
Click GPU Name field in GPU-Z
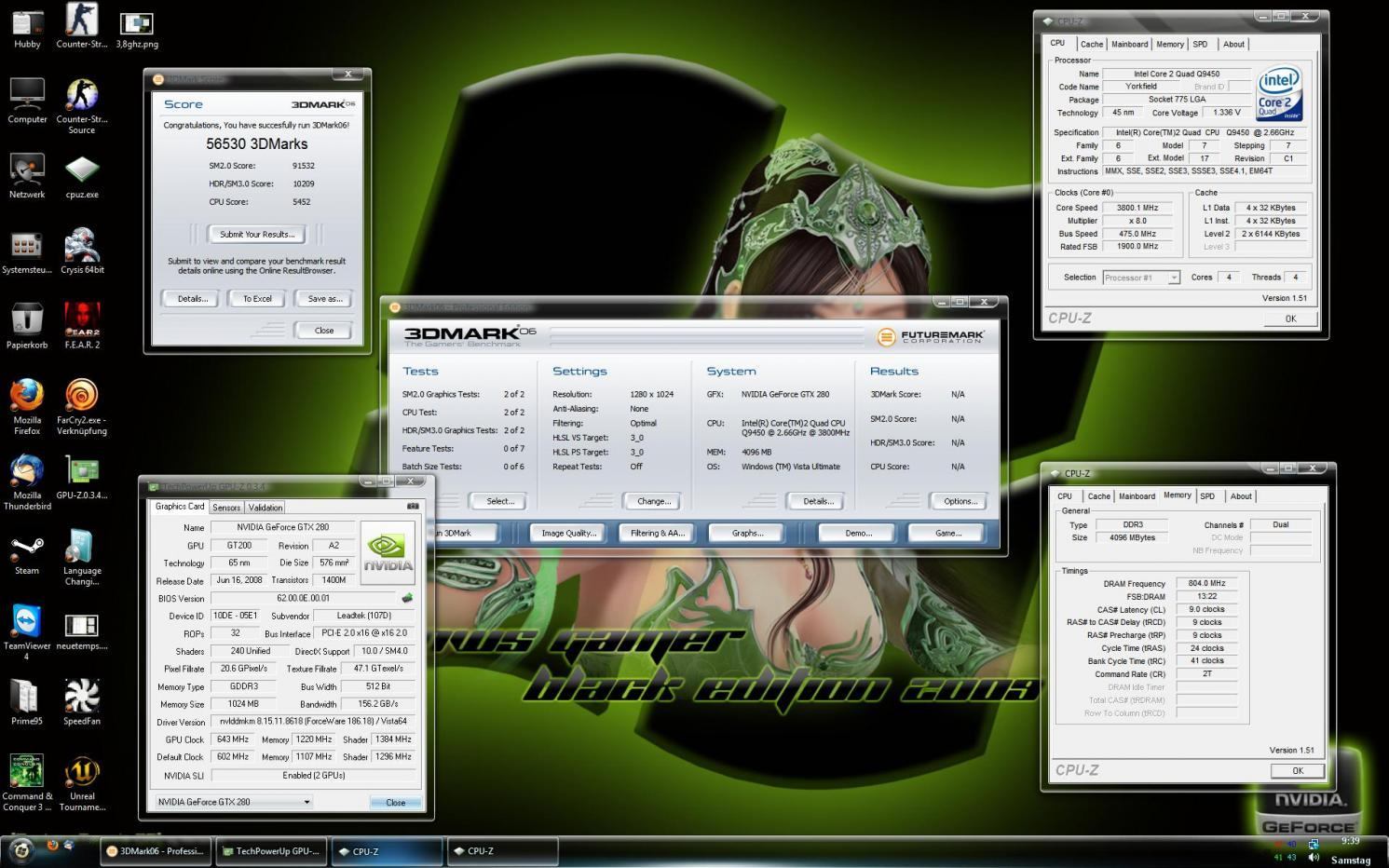pyautogui.click(x=283, y=527)
